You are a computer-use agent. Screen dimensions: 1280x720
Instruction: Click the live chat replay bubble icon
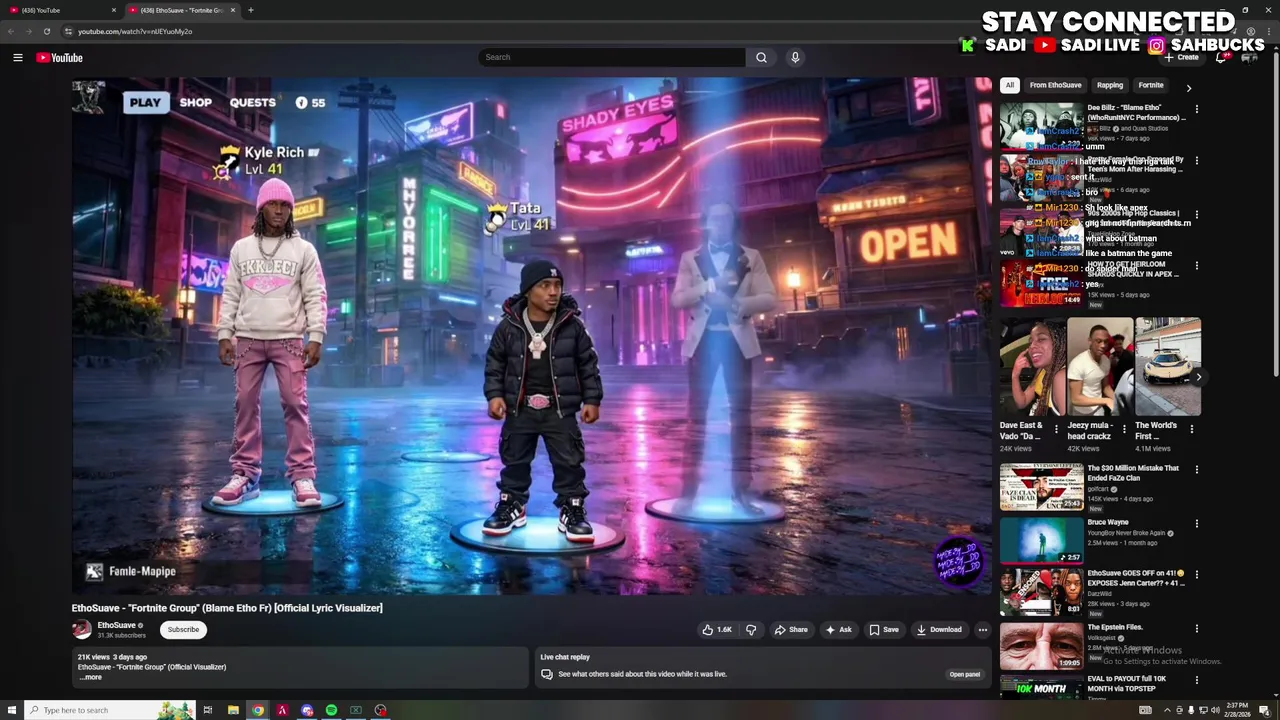pos(547,674)
